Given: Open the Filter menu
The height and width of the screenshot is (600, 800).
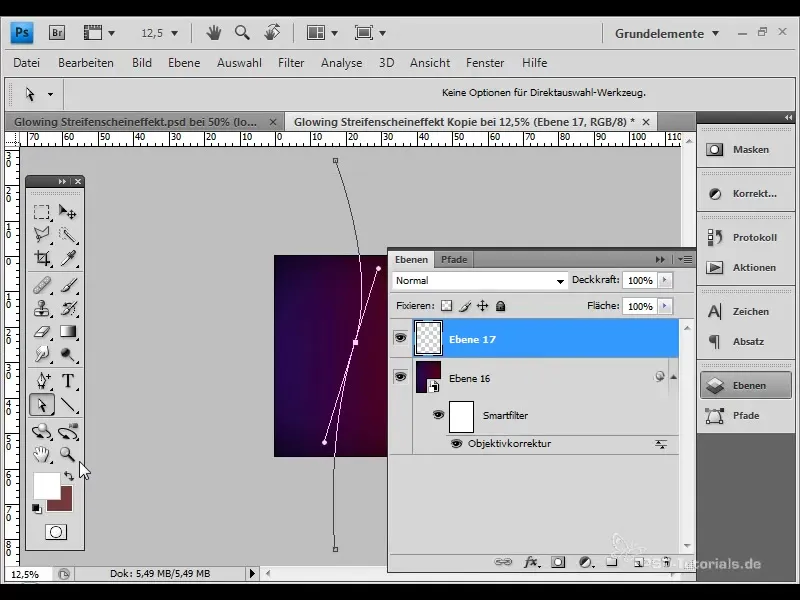Looking at the screenshot, I should pos(291,63).
